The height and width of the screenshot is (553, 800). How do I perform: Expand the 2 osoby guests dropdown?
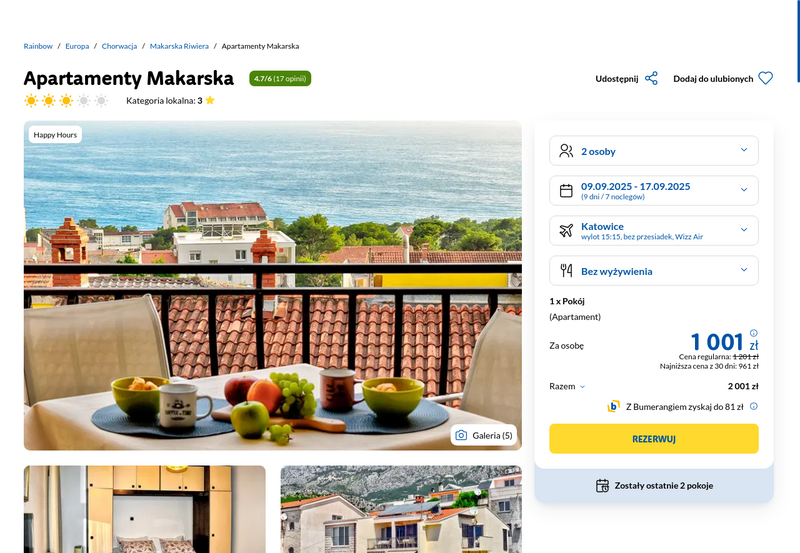(x=654, y=151)
